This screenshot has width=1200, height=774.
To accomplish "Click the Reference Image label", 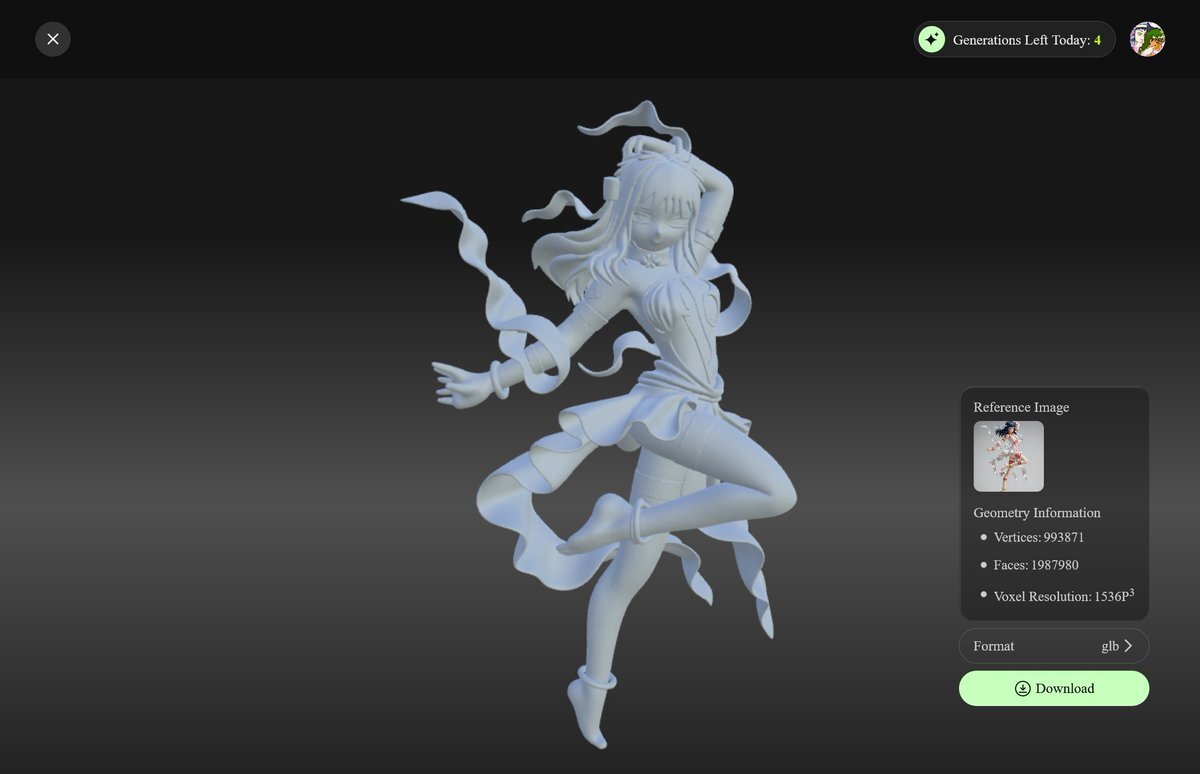I will tap(1021, 407).
